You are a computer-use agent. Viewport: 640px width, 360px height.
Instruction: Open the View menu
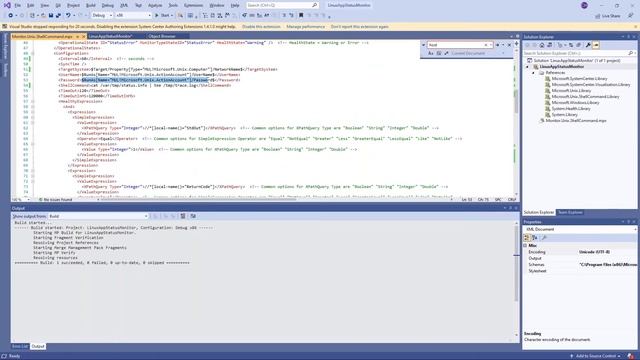[45, 5]
